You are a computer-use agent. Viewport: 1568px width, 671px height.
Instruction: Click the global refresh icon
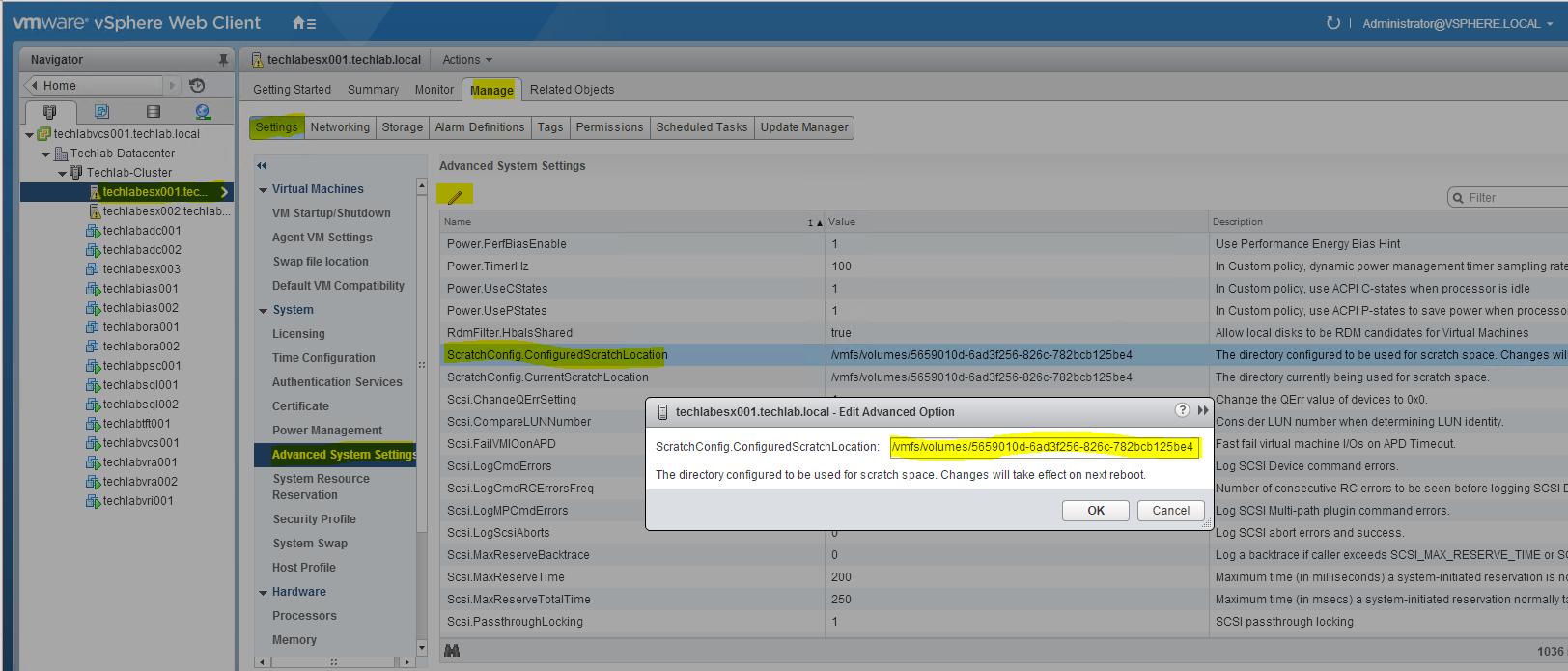[1333, 23]
